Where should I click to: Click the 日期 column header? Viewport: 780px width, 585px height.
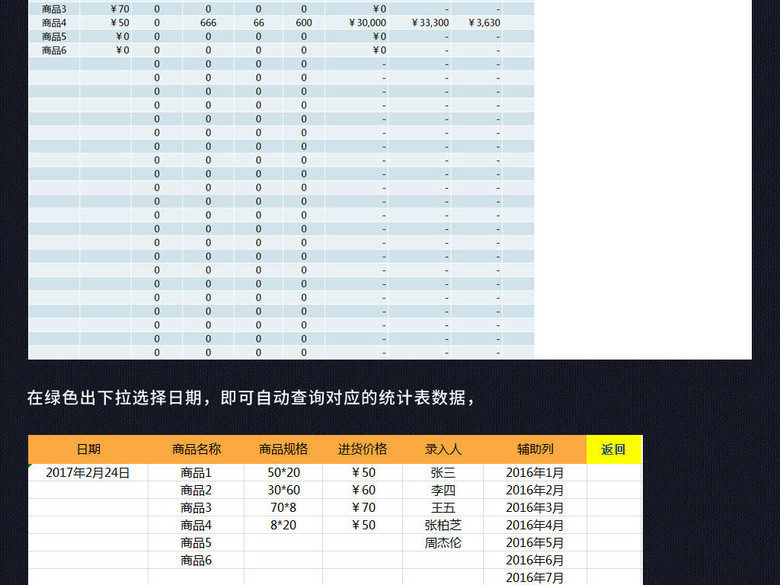coord(89,450)
